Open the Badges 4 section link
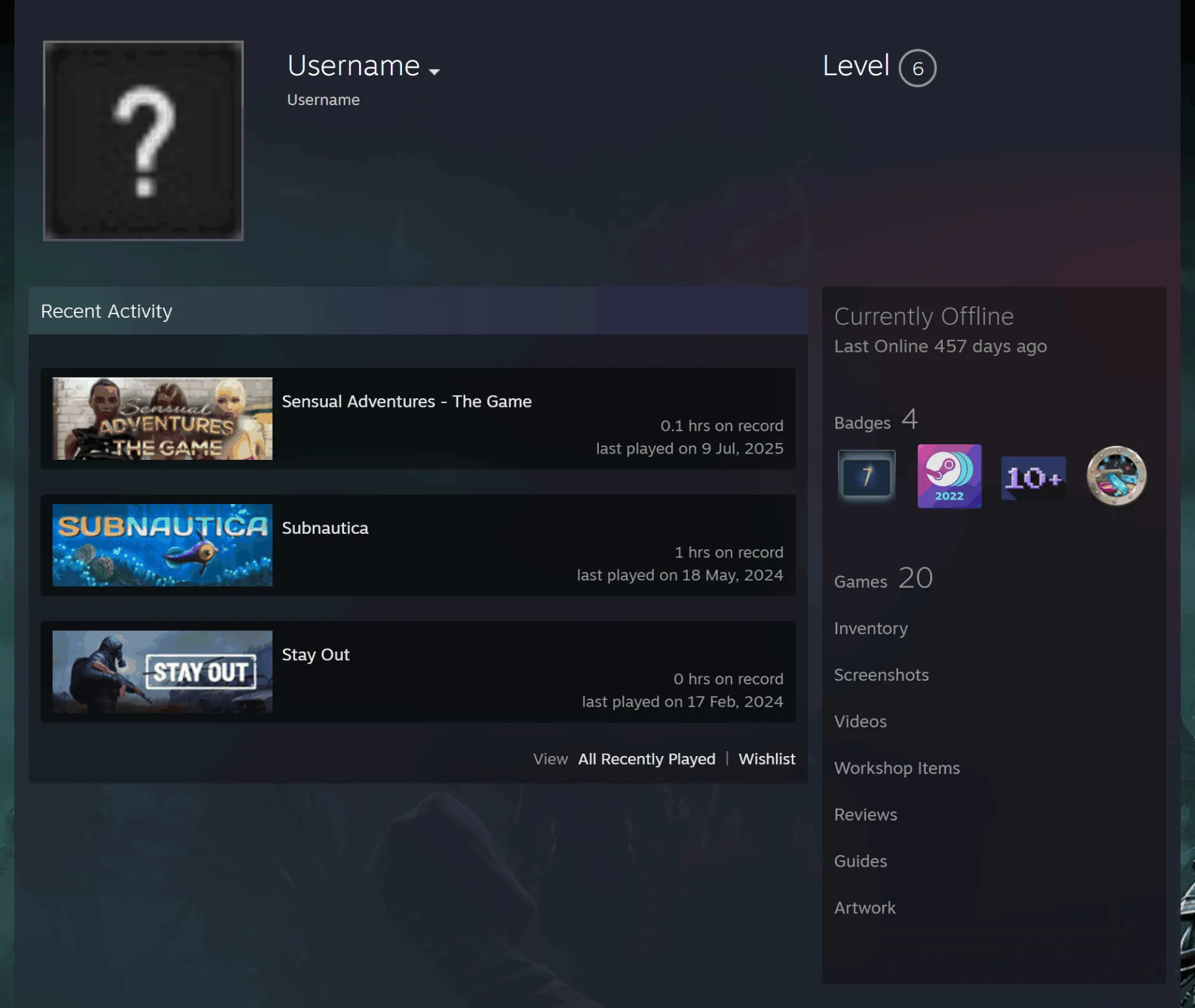 [876, 420]
